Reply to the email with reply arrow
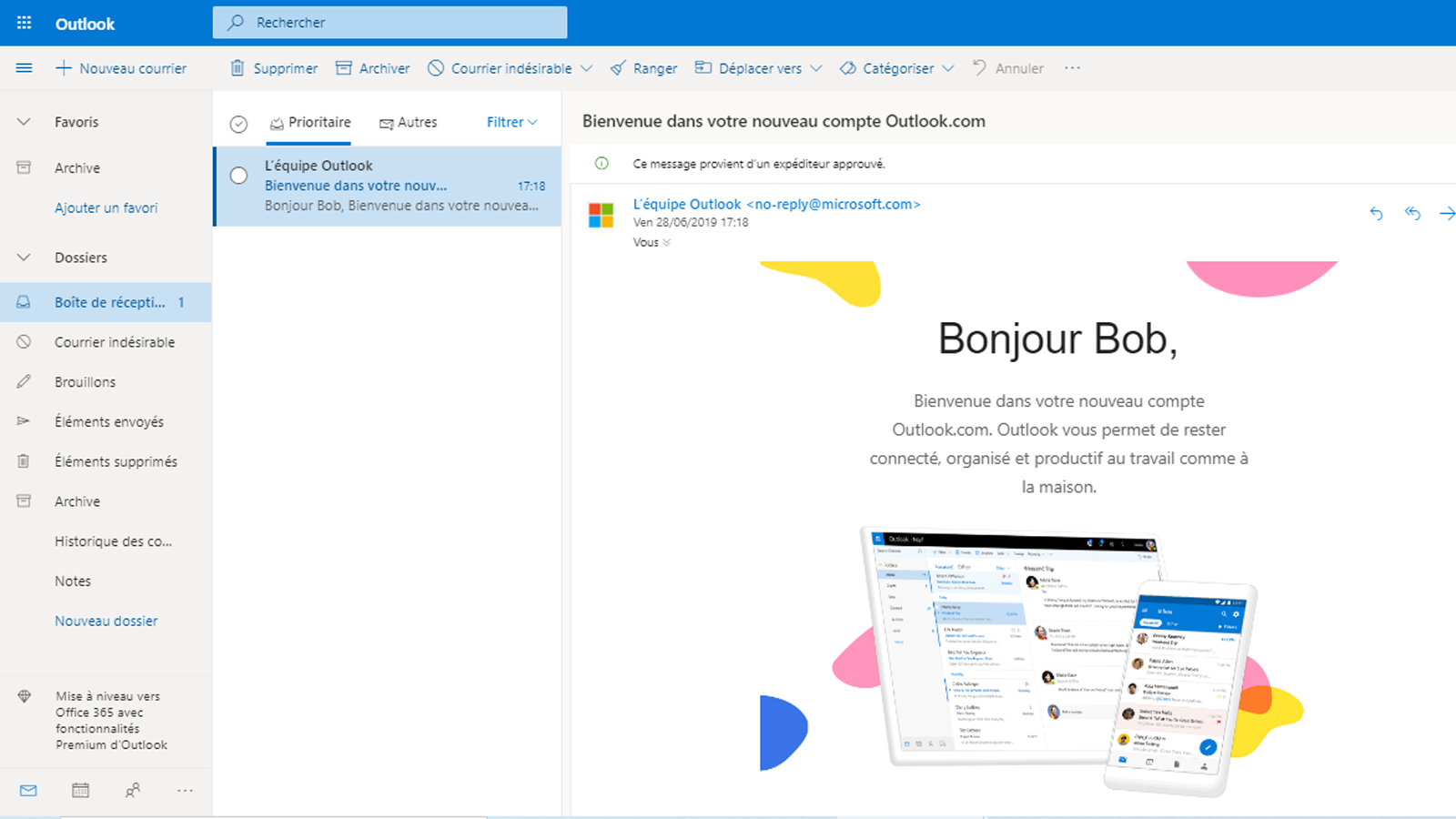Viewport: 1456px width, 819px height. click(x=1376, y=213)
